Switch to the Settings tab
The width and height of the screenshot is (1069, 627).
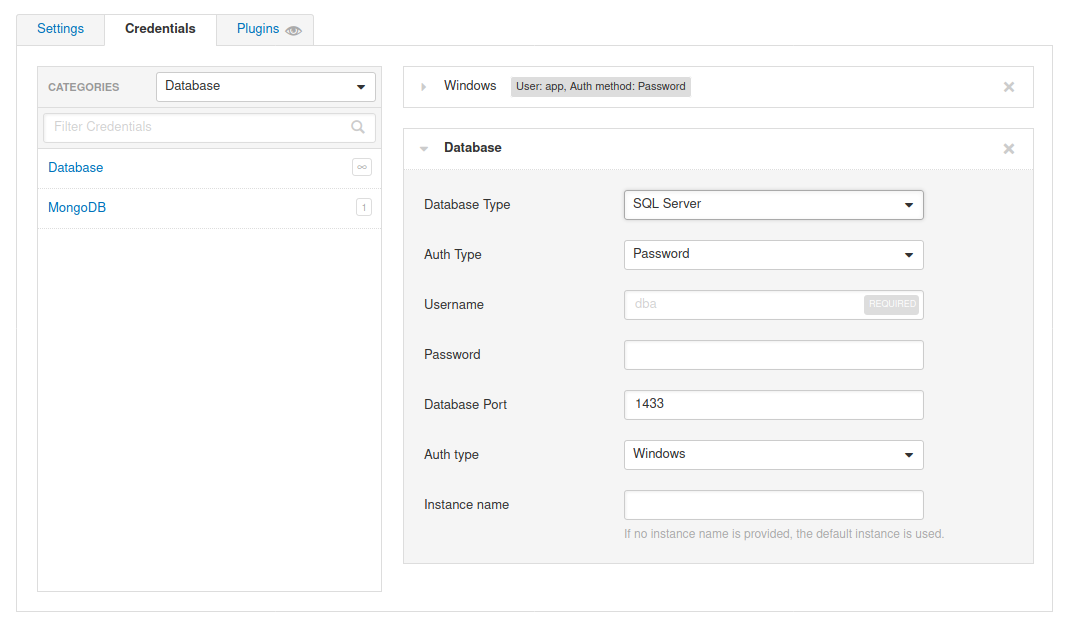(x=60, y=29)
